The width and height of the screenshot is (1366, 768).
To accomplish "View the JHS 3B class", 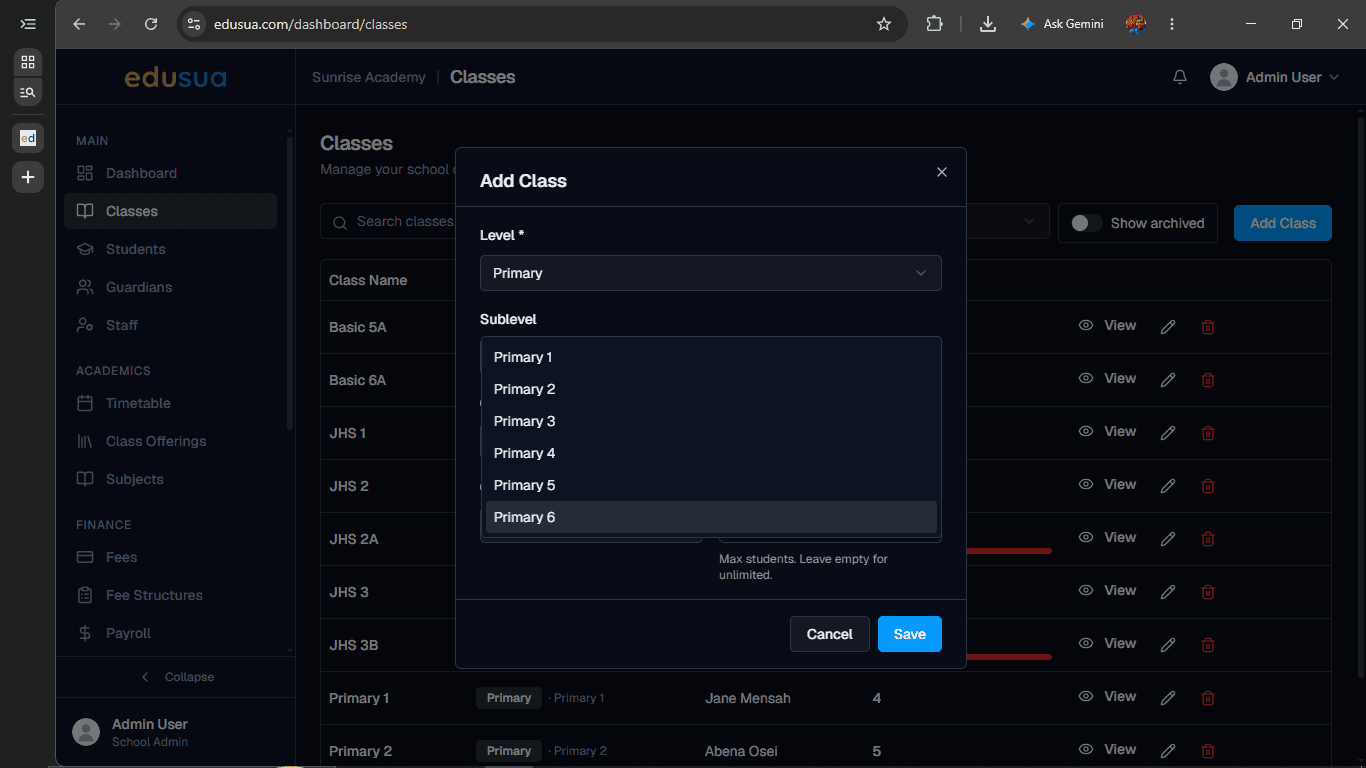I will click(x=1107, y=643).
